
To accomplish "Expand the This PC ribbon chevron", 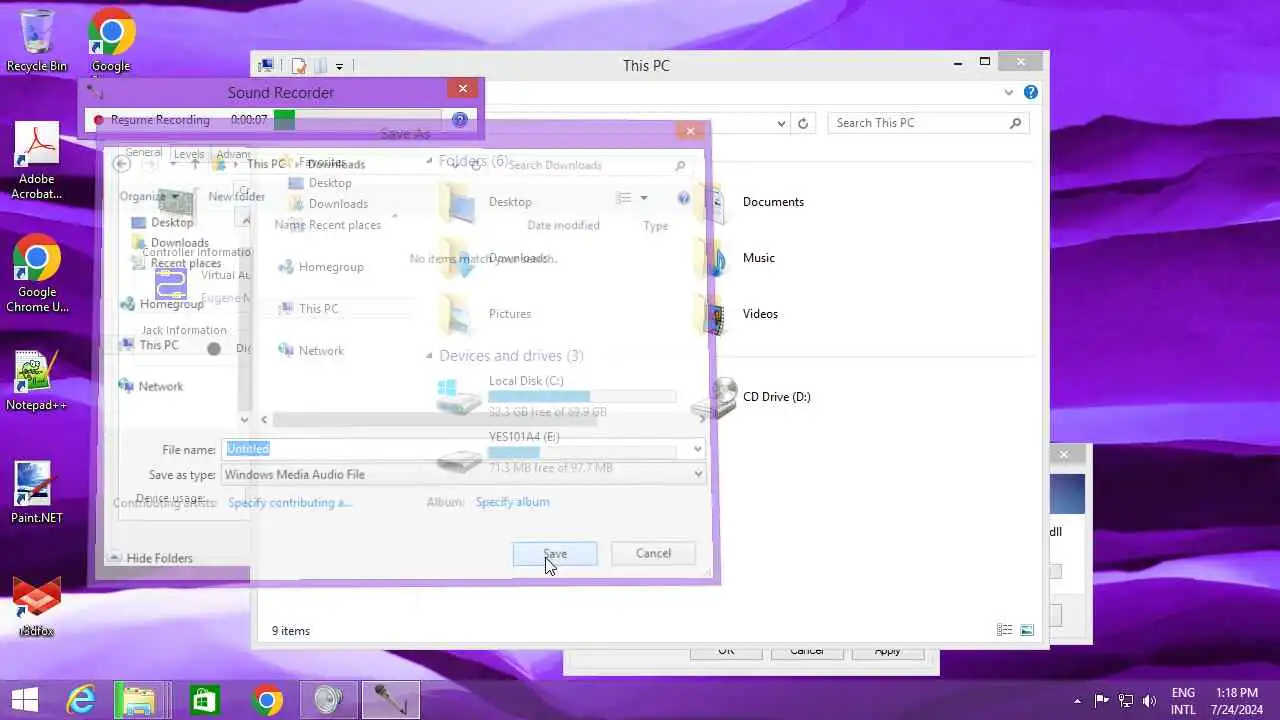I will point(1008,92).
